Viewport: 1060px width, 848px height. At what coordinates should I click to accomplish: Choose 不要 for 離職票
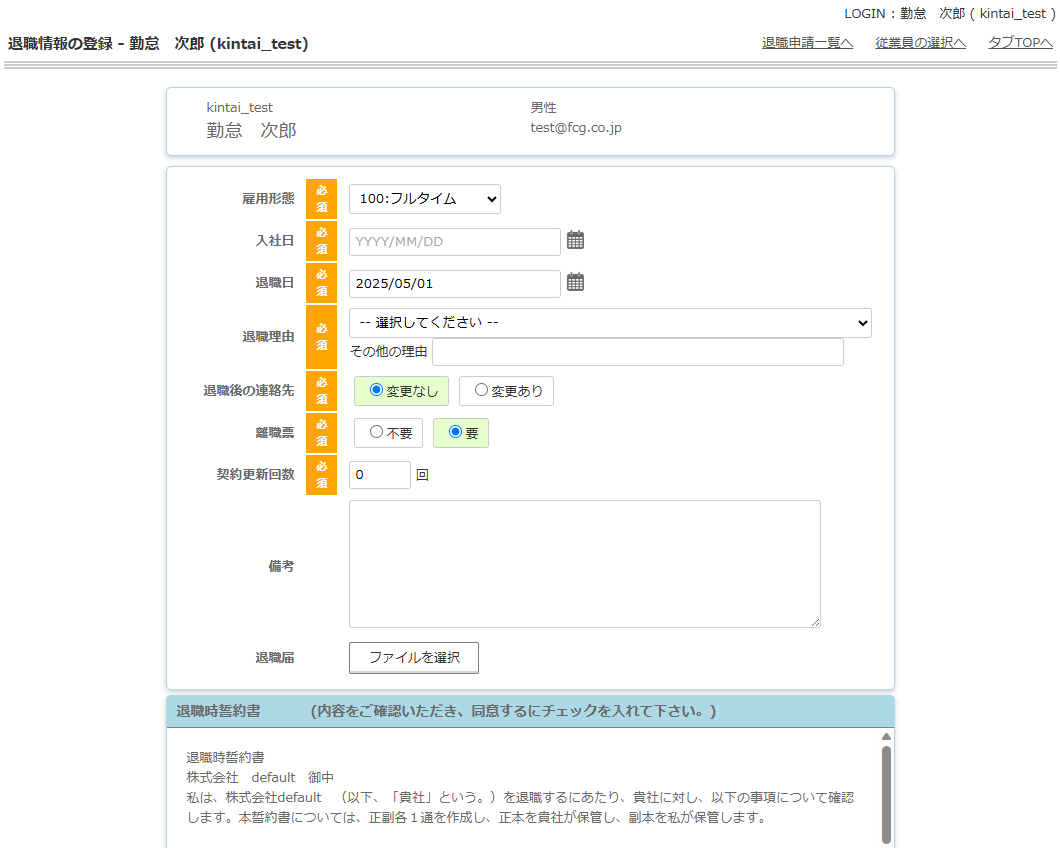pyautogui.click(x=377, y=433)
